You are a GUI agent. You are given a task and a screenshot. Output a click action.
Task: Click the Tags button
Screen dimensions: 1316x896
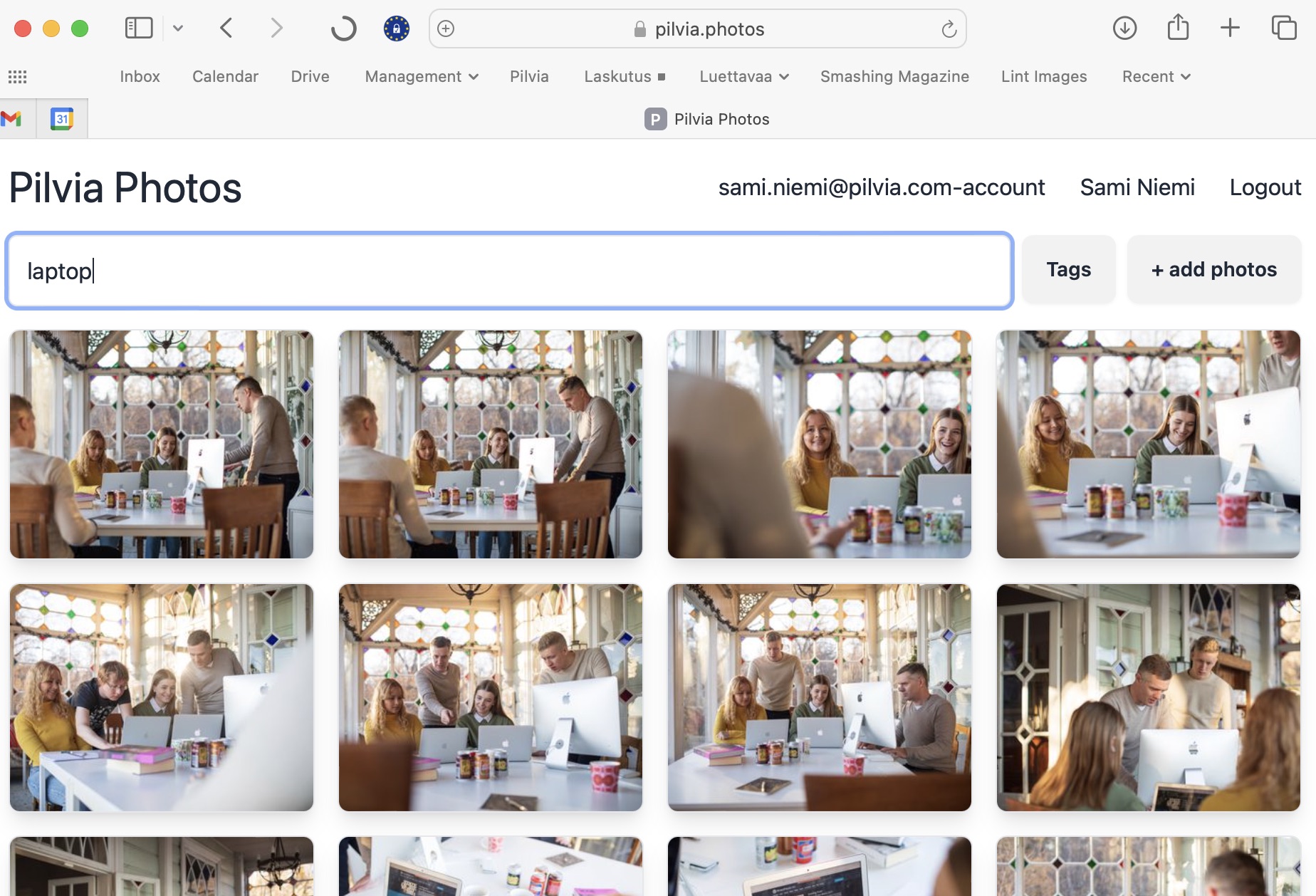(1068, 270)
